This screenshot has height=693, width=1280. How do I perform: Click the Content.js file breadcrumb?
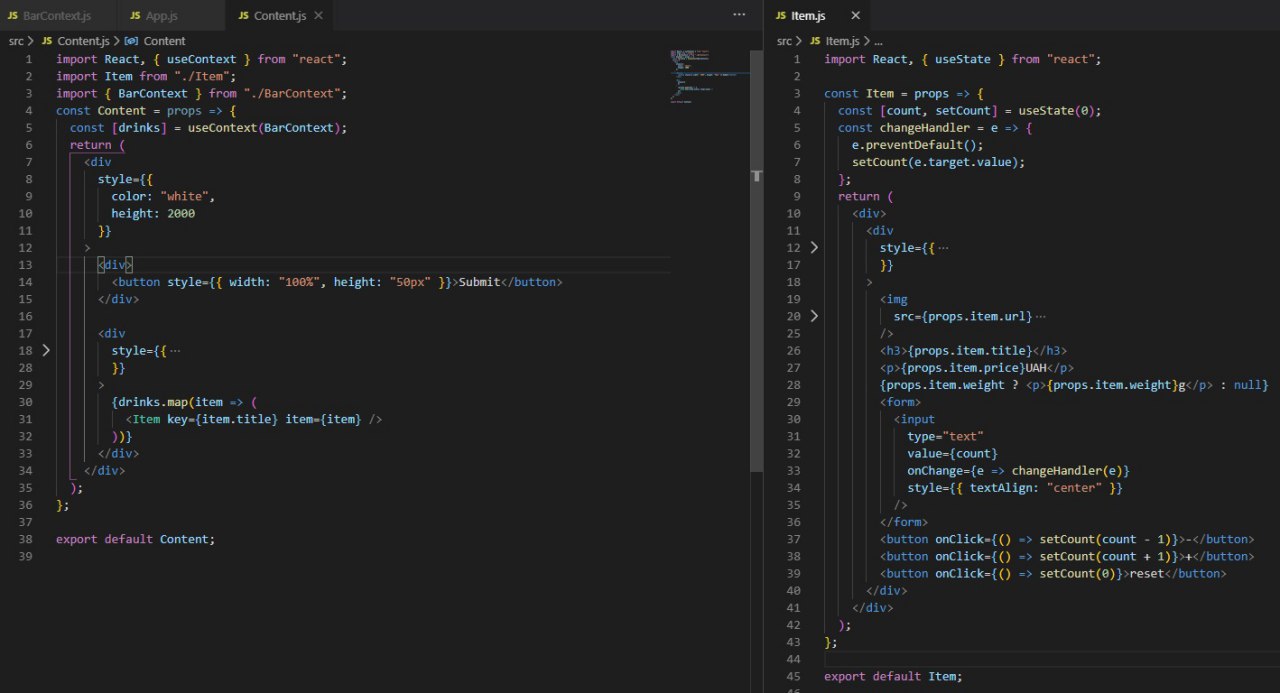point(75,41)
